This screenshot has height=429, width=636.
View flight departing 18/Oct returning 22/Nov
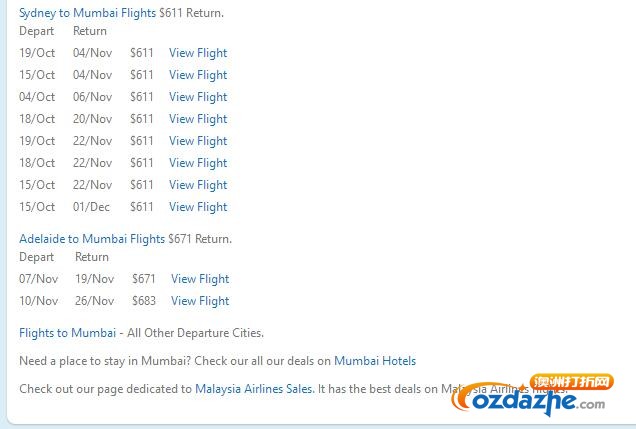point(198,163)
